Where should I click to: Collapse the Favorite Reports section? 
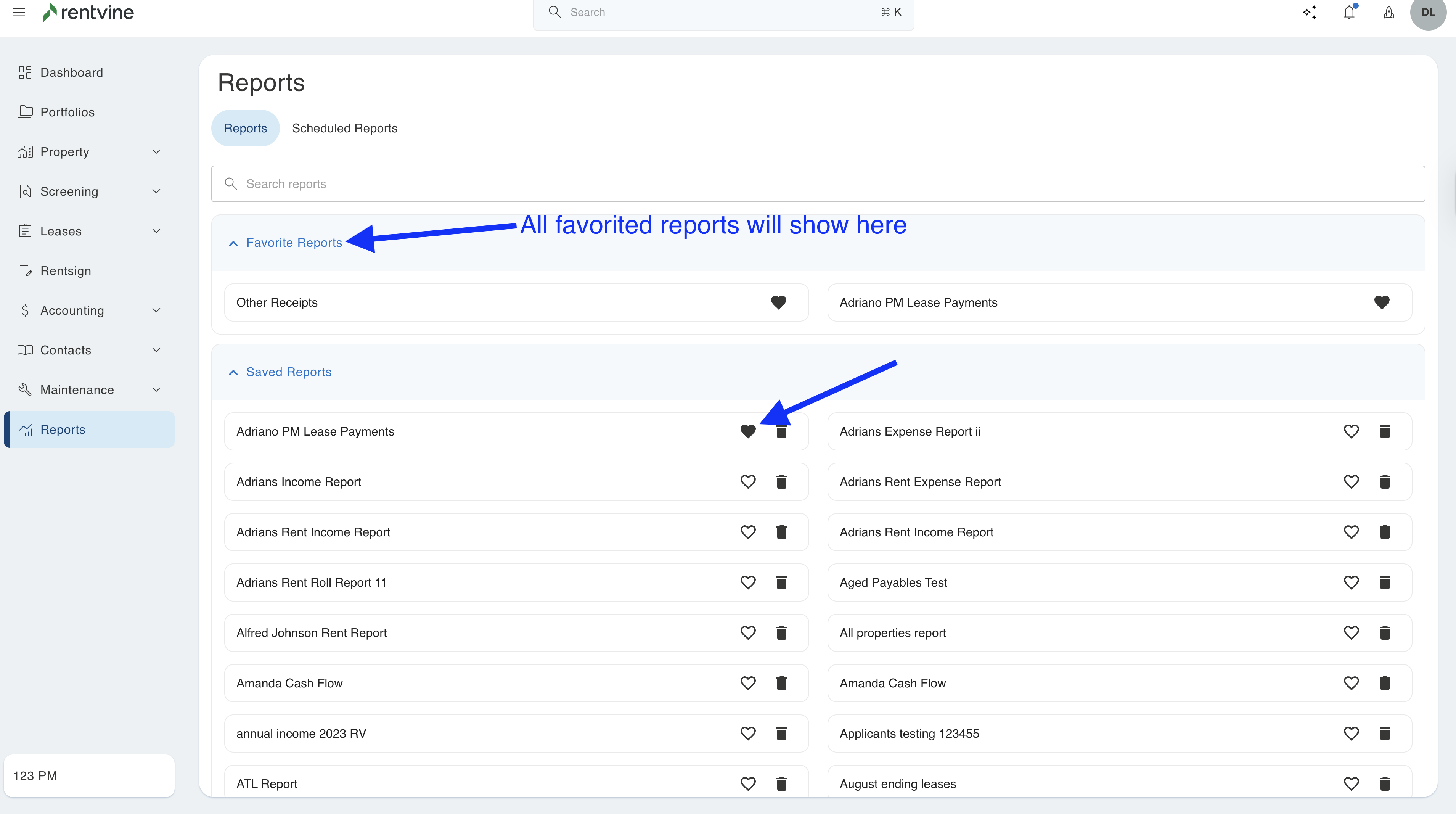point(233,243)
